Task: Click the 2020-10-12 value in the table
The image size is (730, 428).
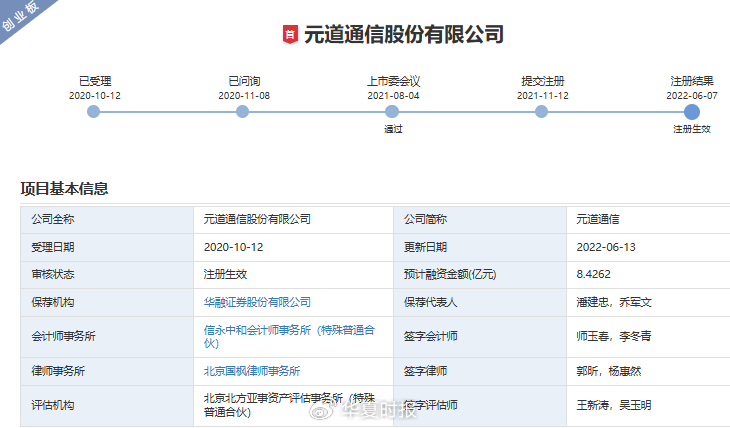Action: pos(233,247)
